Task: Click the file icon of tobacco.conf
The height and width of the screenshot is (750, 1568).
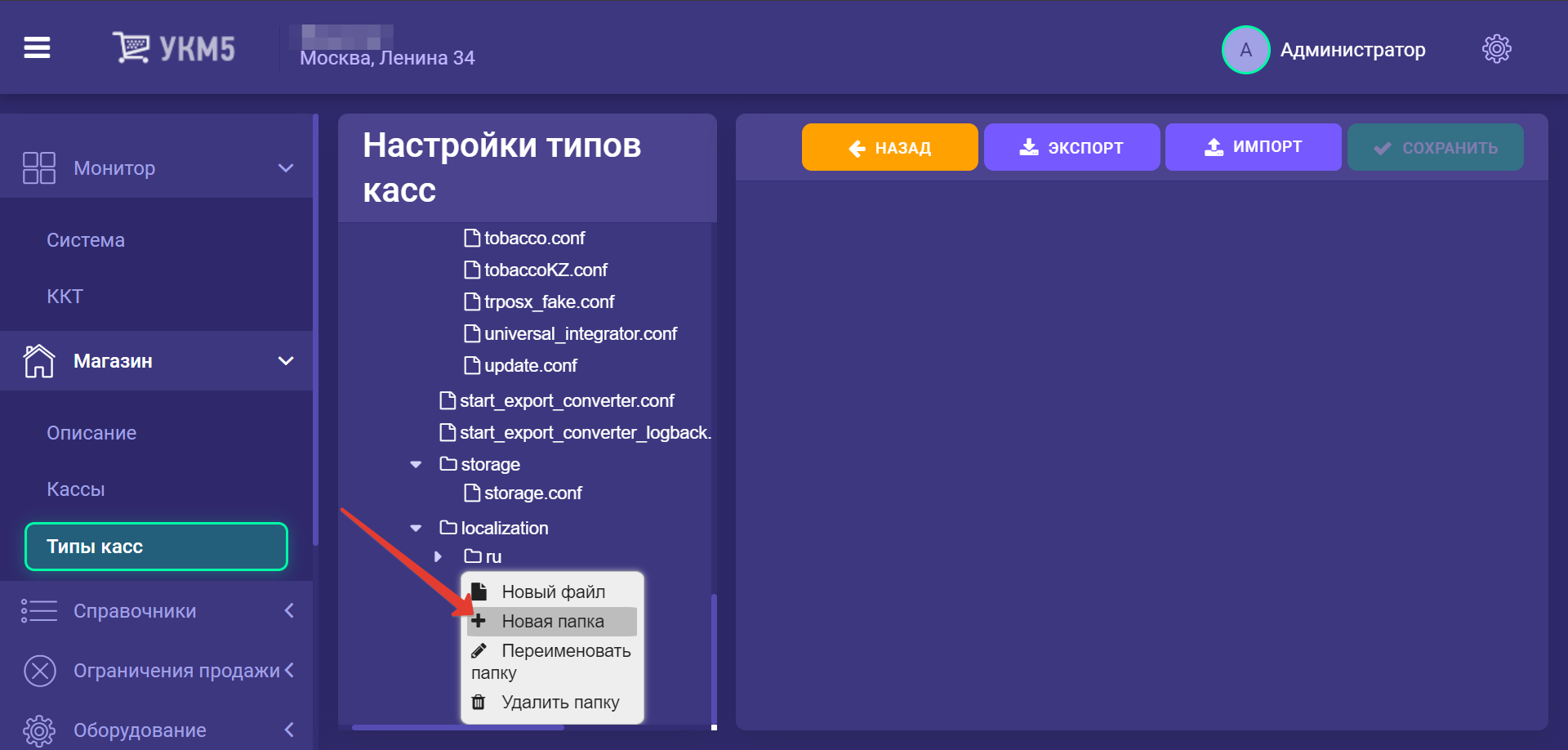Action: click(472, 238)
